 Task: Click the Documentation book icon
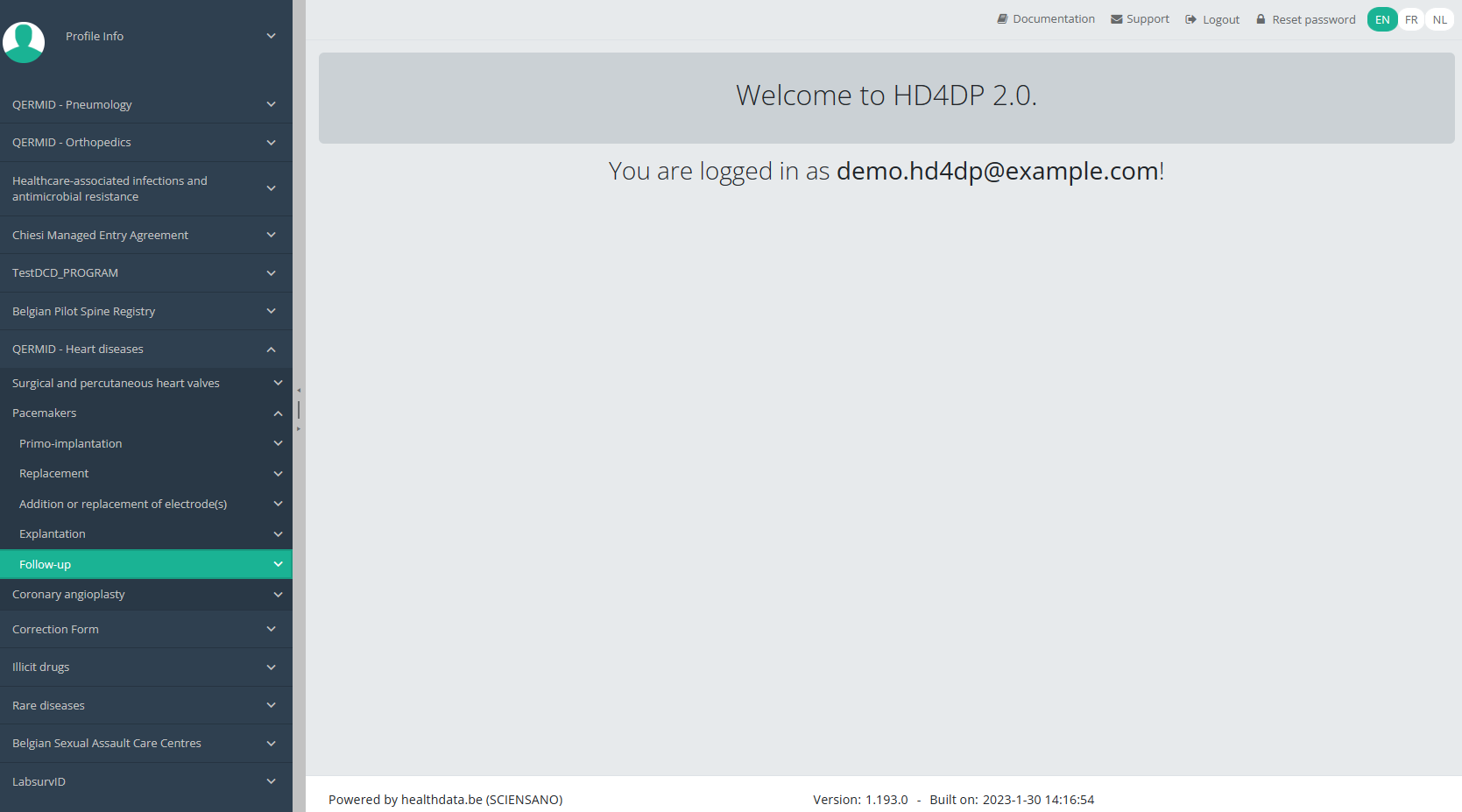click(1002, 19)
